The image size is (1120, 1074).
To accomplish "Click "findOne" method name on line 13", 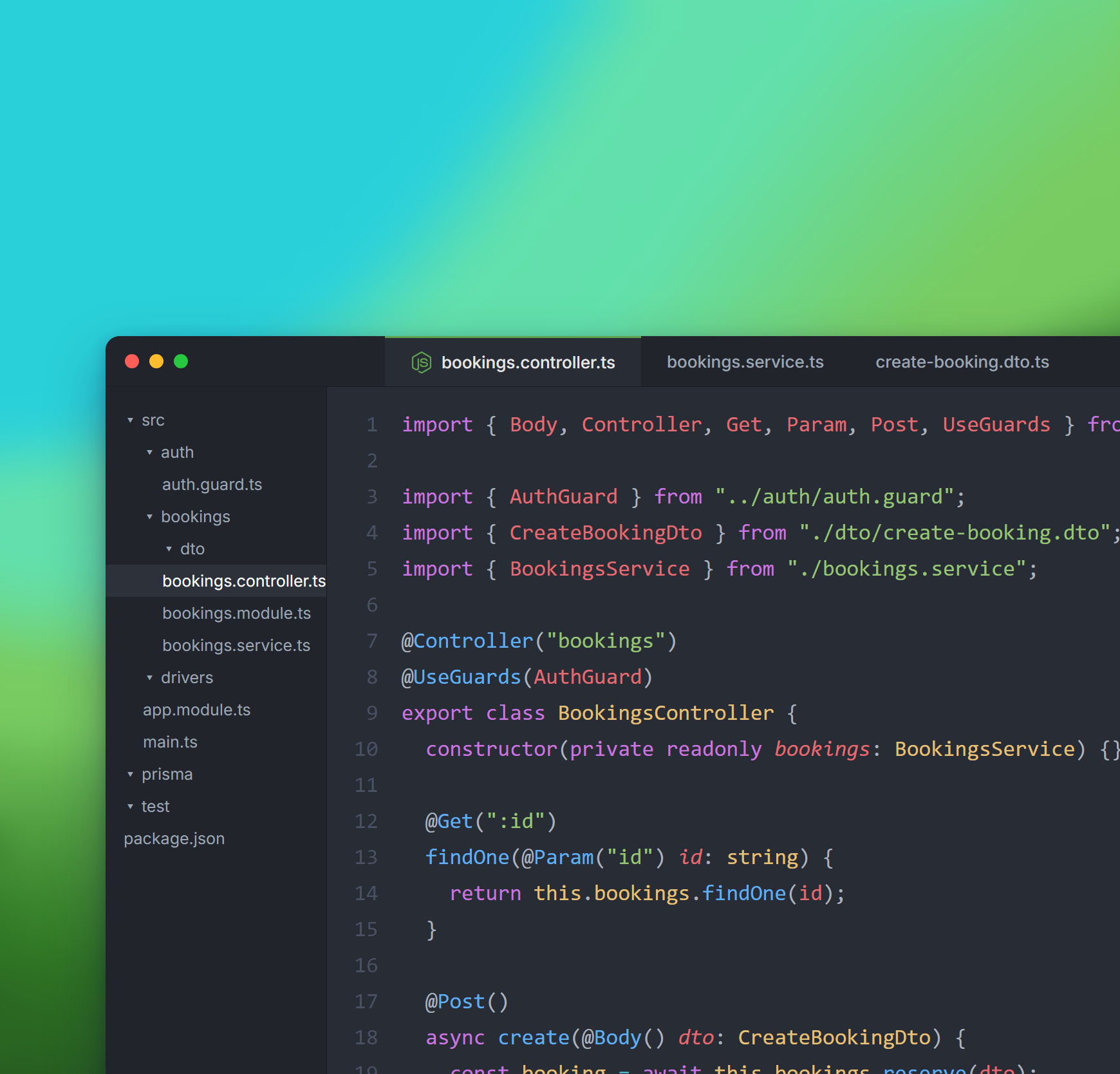I will point(467,857).
